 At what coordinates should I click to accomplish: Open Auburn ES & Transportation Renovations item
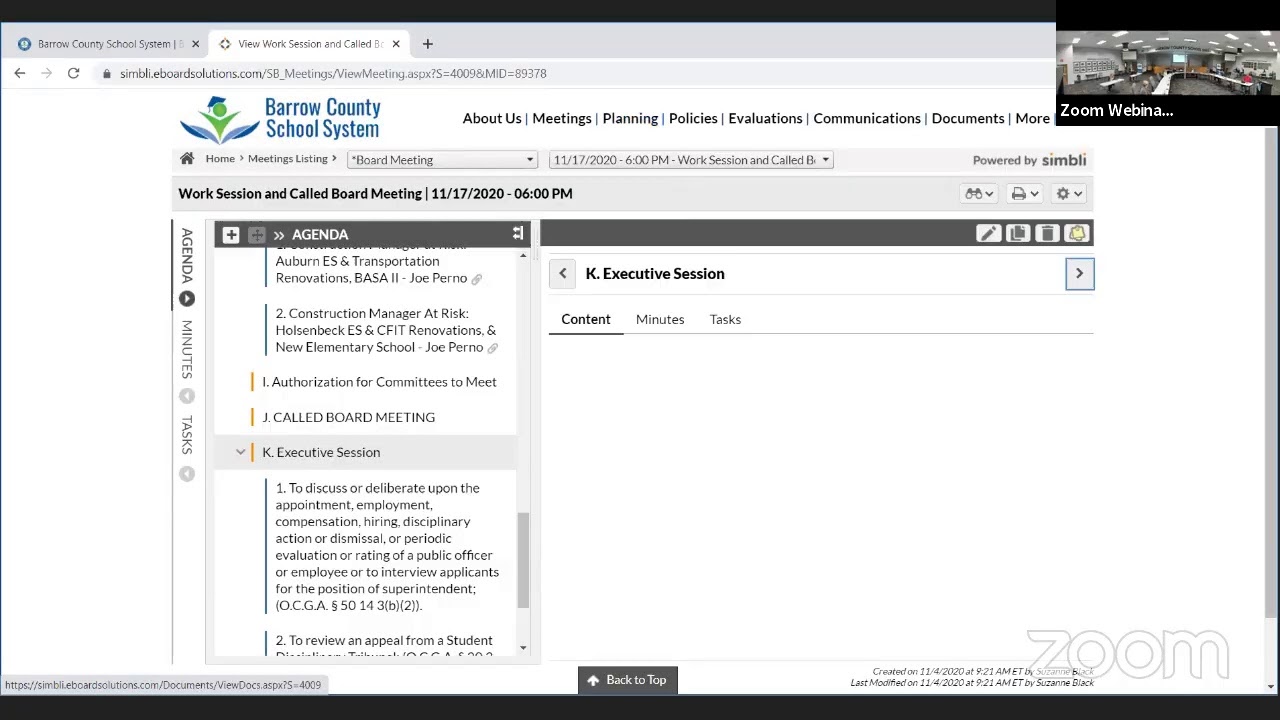371,264
